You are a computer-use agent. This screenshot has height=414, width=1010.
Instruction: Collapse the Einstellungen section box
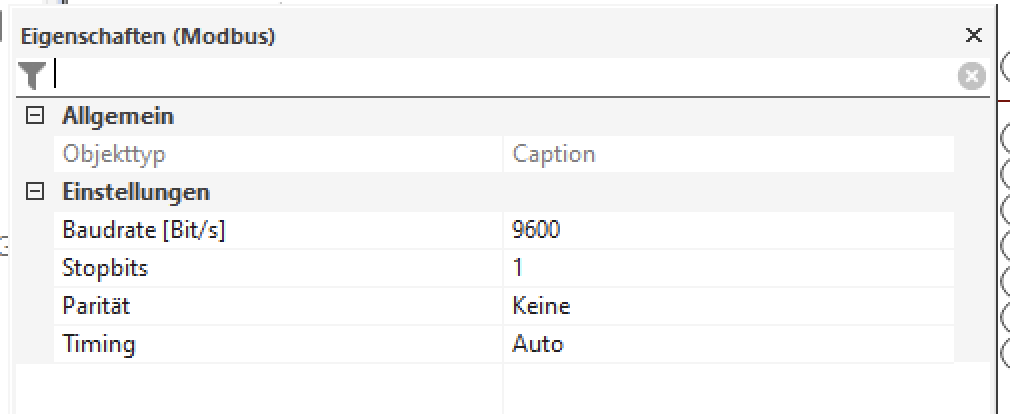tap(36, 192)
